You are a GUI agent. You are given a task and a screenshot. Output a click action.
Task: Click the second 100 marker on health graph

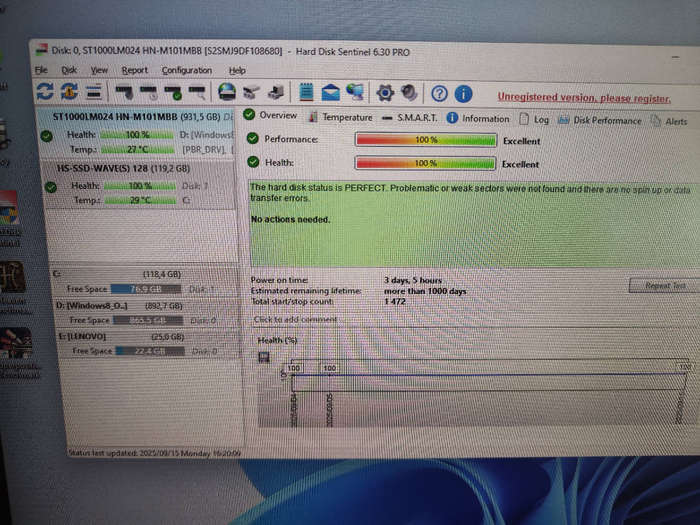tap(329, 368)
